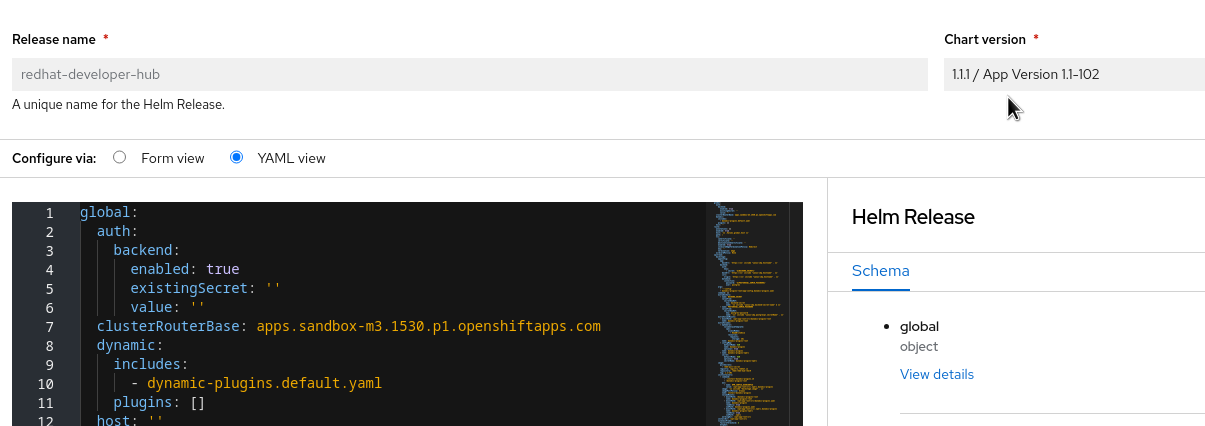This screenshot has width=1205, height=426.
Task: Click the 'includes:' line in editor
Action: click(151, 364)
